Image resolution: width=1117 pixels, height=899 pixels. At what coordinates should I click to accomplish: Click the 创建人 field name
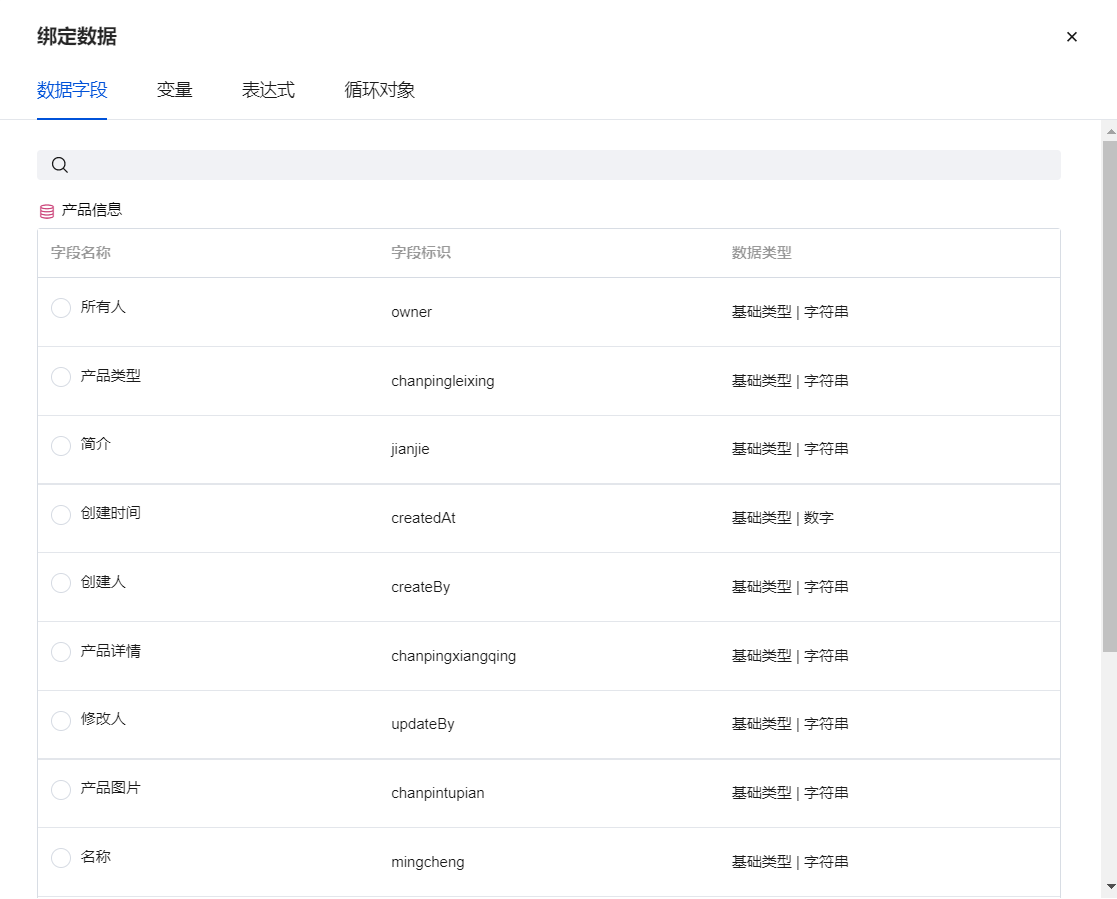pyautogui.click(x=103, y=582)
